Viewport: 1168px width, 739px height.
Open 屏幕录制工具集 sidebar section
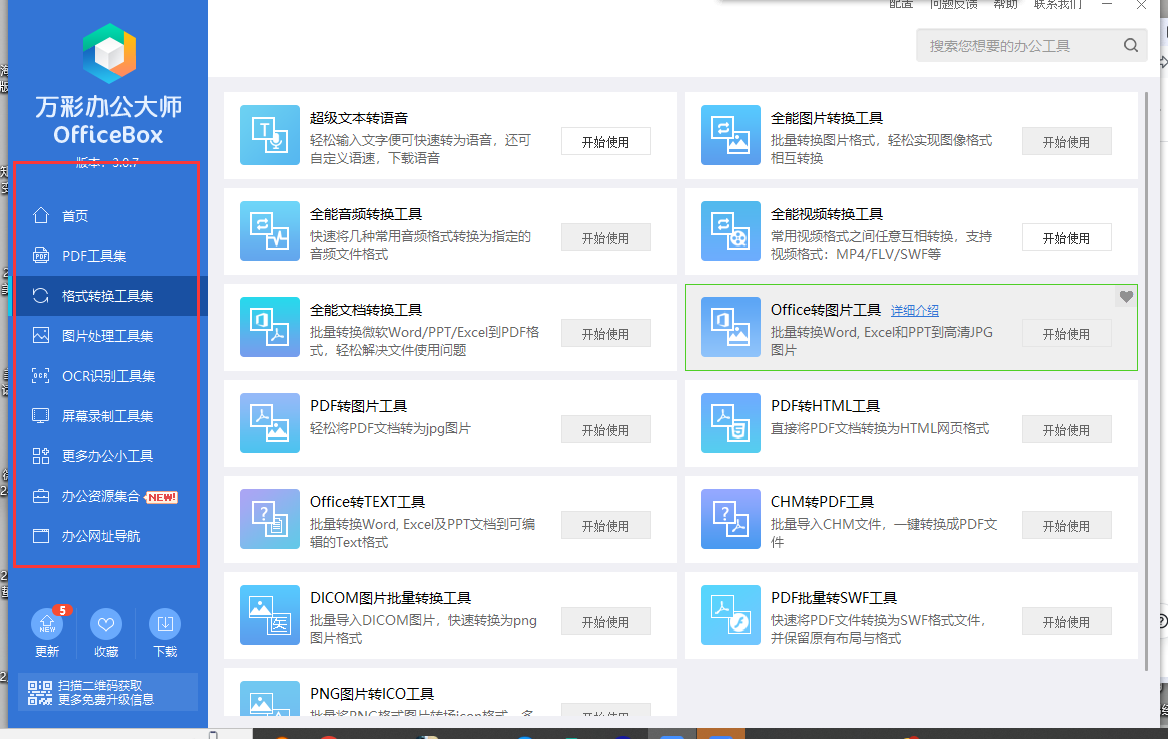106,416
